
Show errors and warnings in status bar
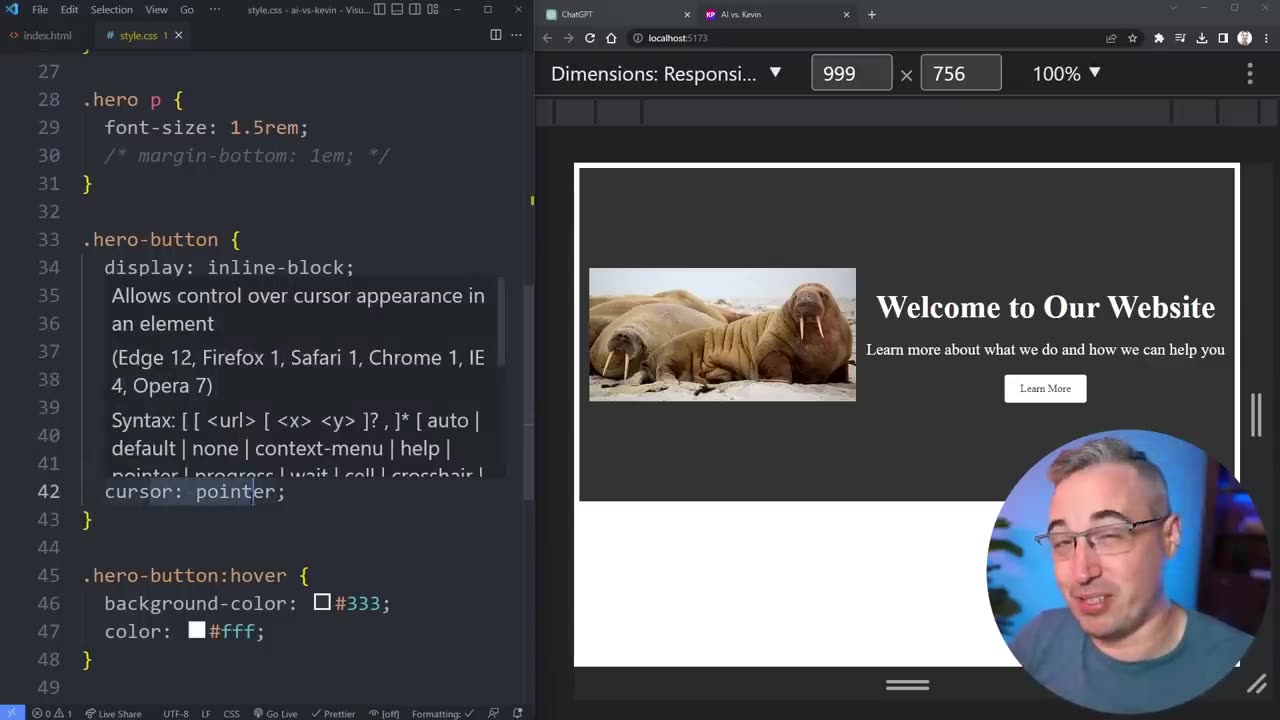coord(52,713)
